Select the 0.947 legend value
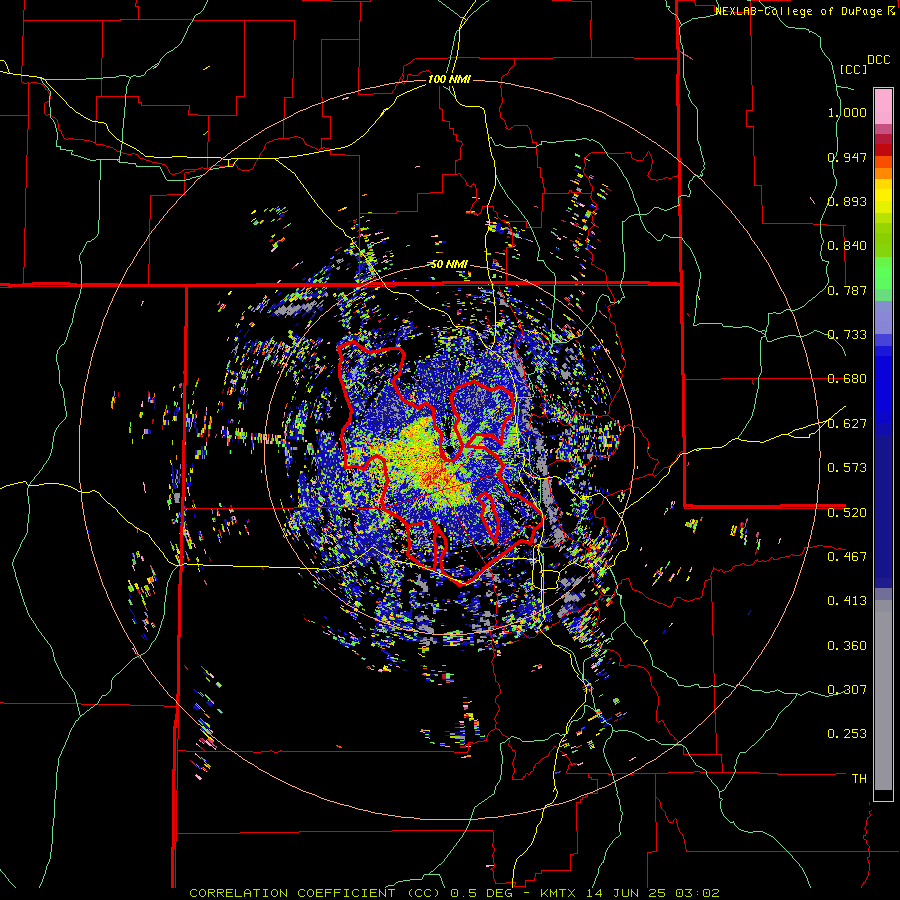The width and height of the screenshot is (900, 900). (847, 157)
